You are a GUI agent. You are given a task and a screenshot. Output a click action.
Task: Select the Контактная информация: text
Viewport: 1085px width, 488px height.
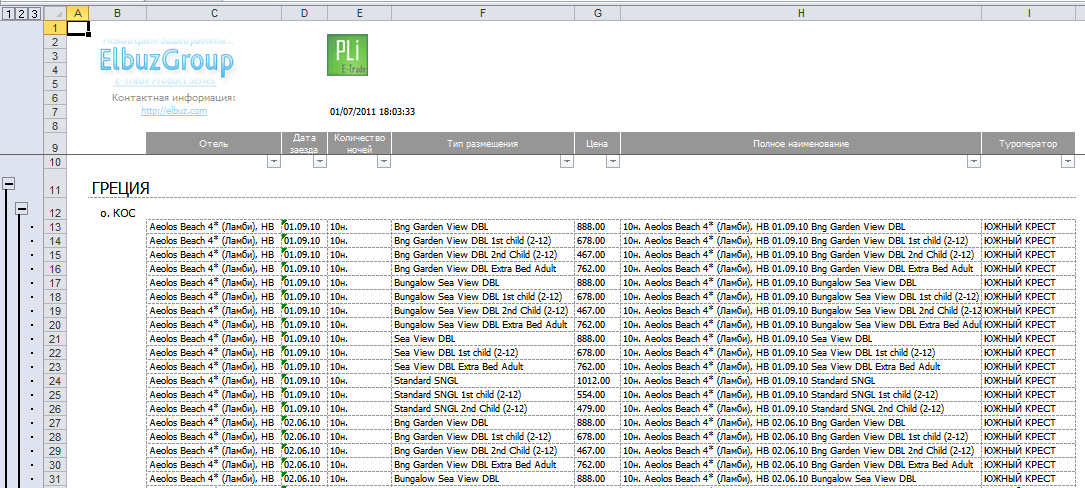[174, 98]
